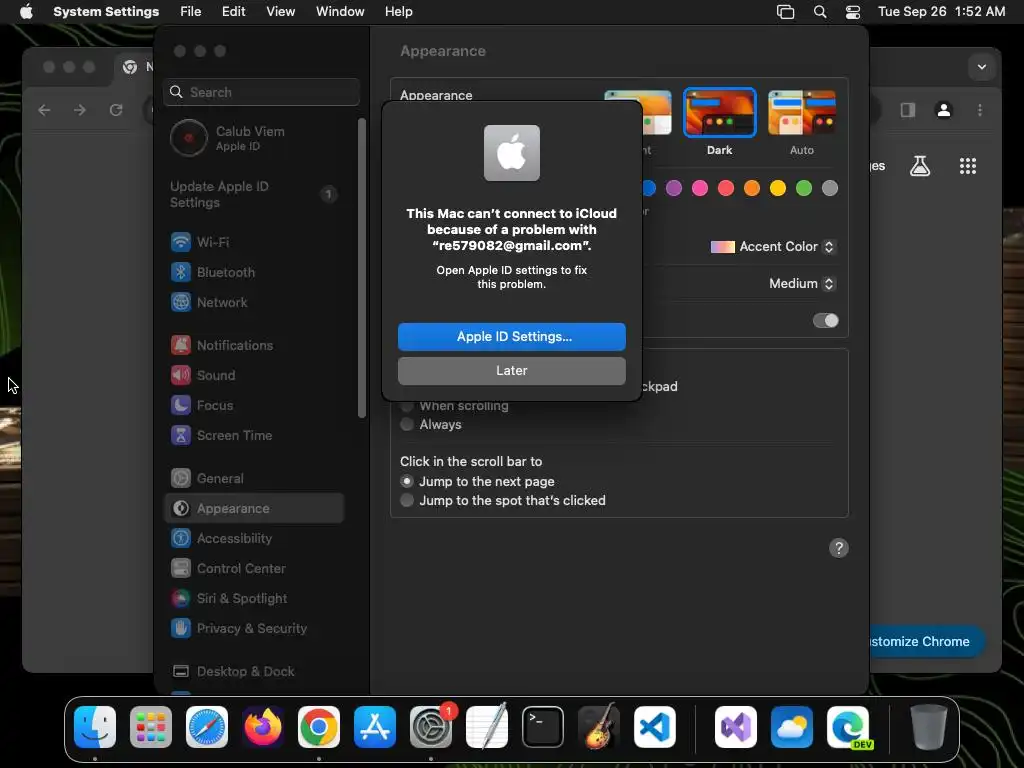The image size is (1024, 768).
Task: Open the Weather app in Dock
Action: tap(792, 727)
